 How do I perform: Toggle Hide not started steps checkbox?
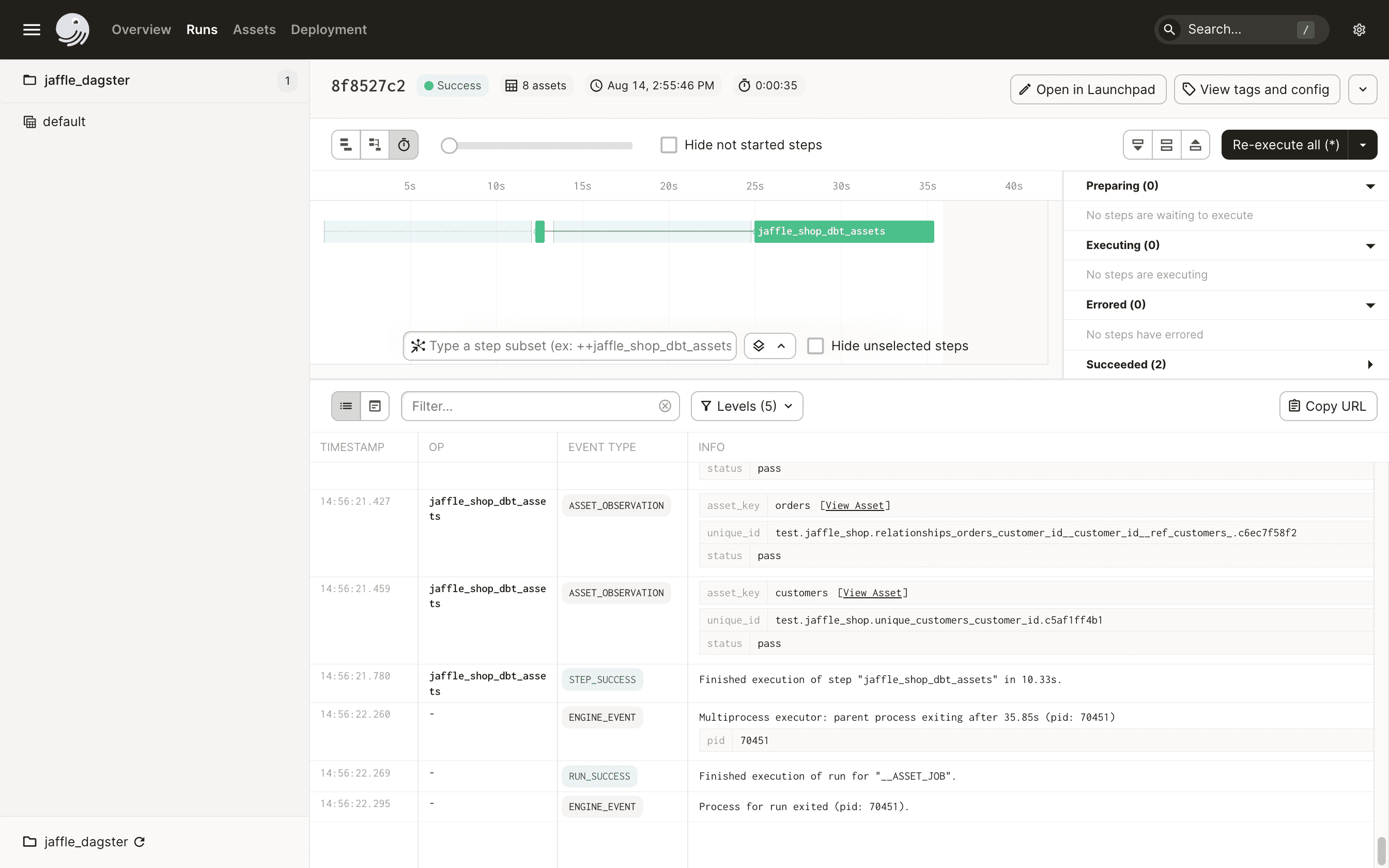coord(669,145)
